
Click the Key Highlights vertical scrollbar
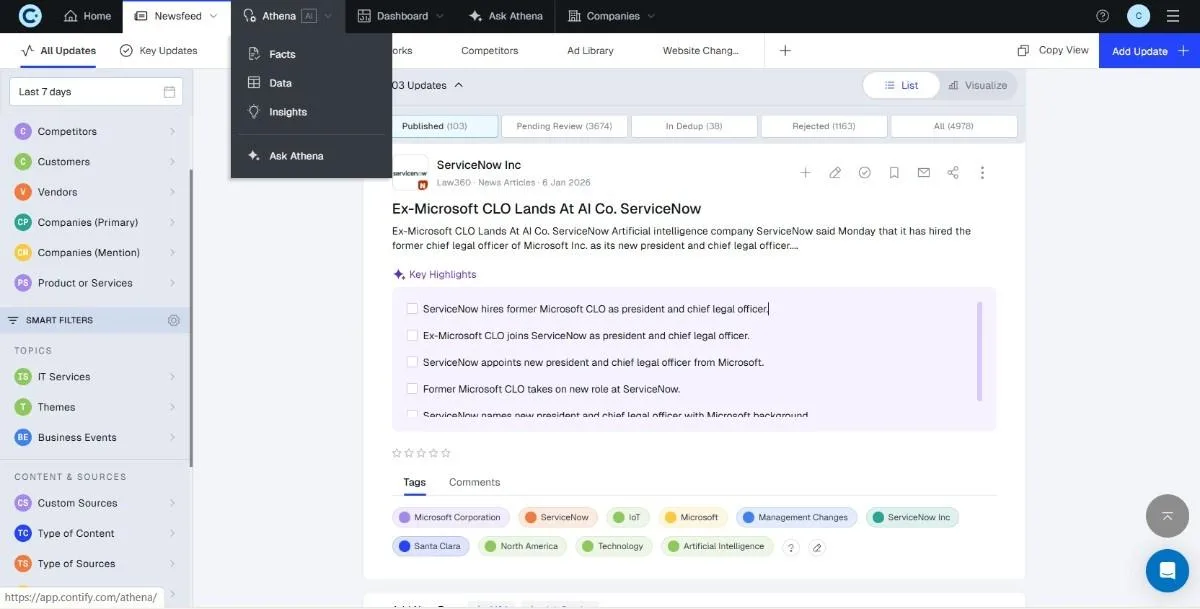coord(979,350)
